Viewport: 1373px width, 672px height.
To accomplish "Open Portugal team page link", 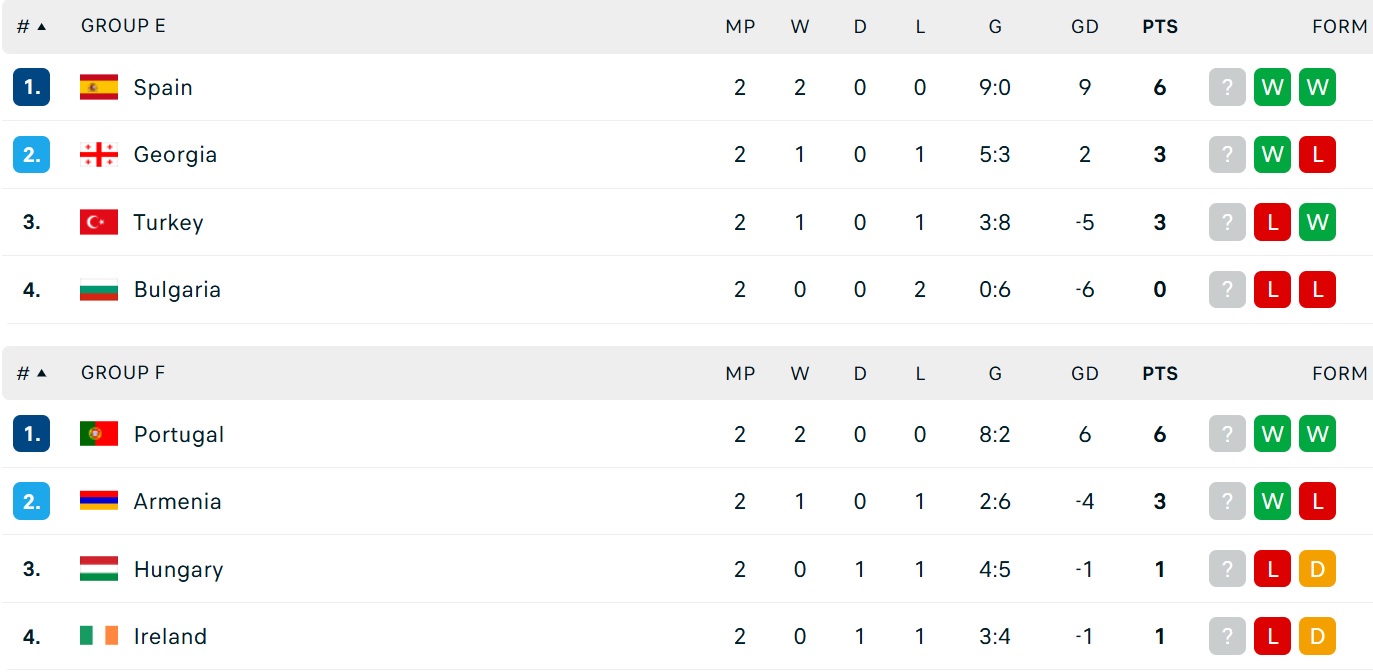I will [x=179, y=434].
